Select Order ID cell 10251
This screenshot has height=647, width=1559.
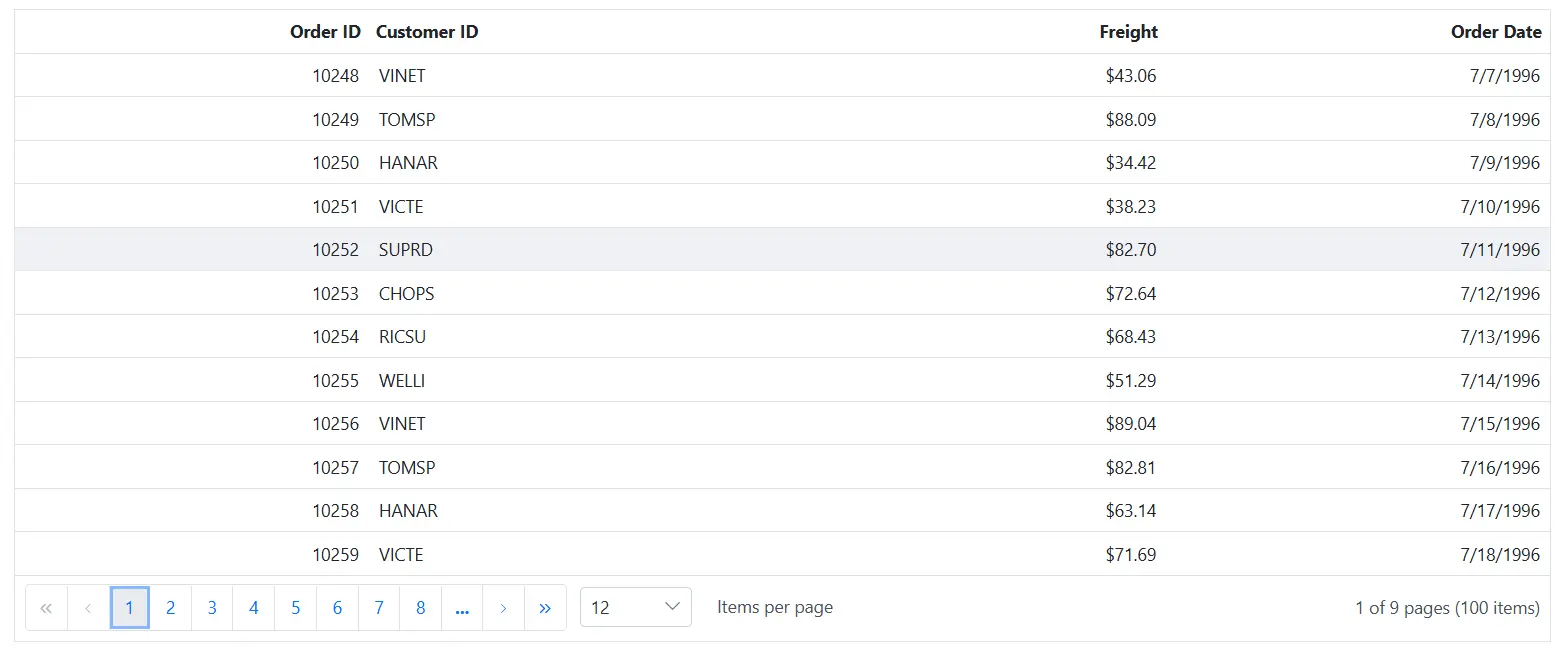335,207
